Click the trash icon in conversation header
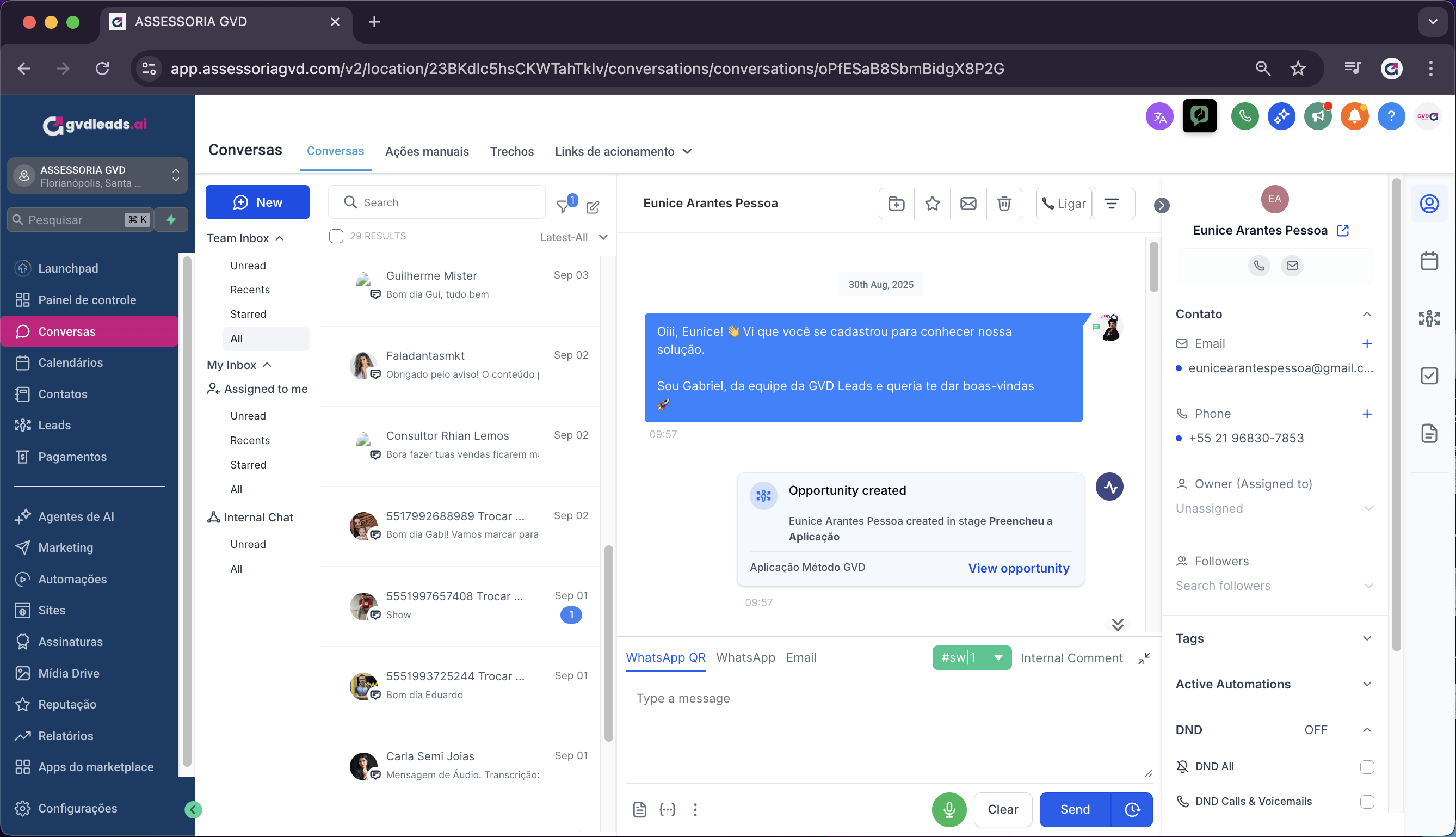This screenshot has height=837, width=1456. (x=1004, y=204)
